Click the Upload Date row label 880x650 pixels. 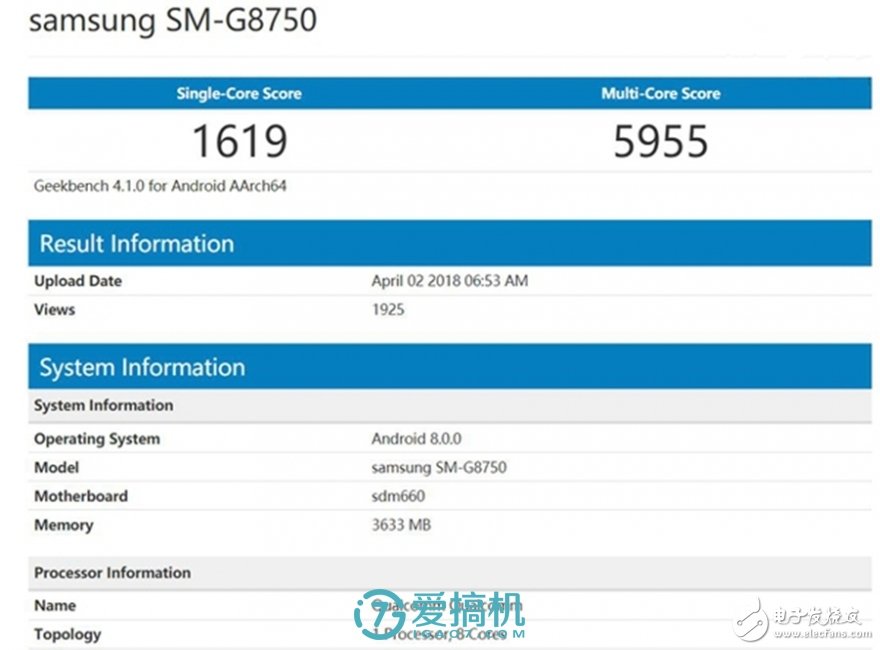[78, 281]
